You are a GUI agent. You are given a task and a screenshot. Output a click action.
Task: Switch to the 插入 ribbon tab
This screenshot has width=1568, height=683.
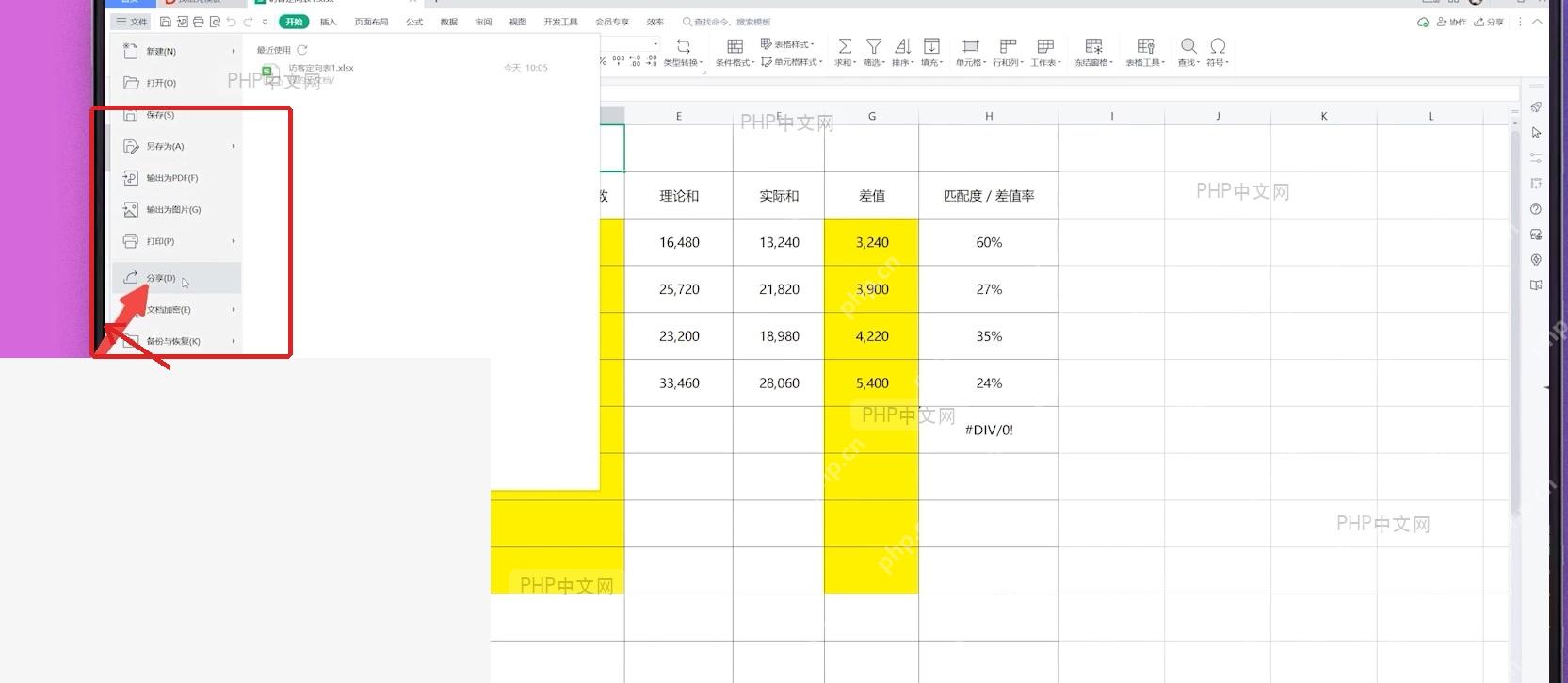point(328,22)
